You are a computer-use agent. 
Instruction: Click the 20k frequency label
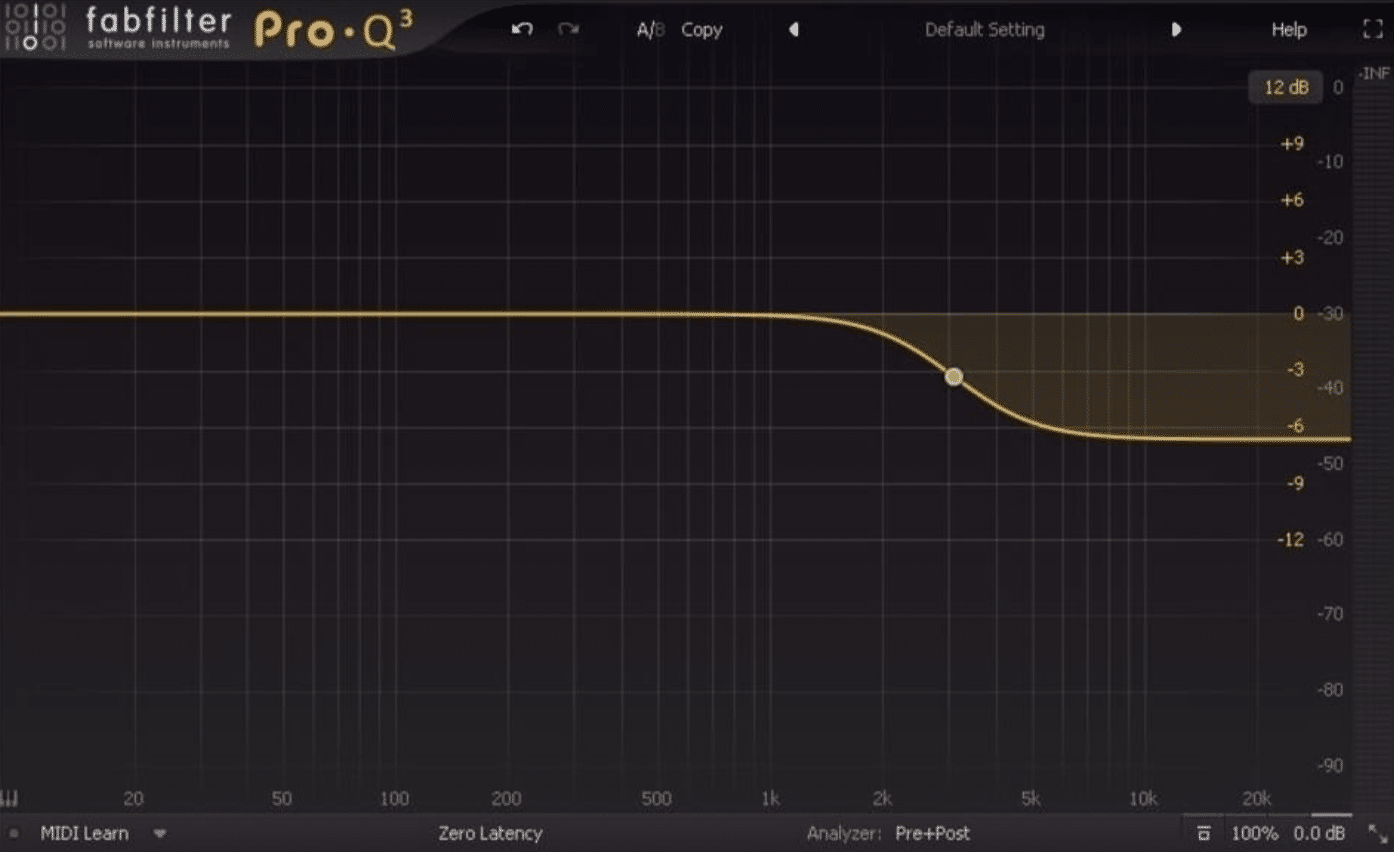click(x=1256, y=799)
